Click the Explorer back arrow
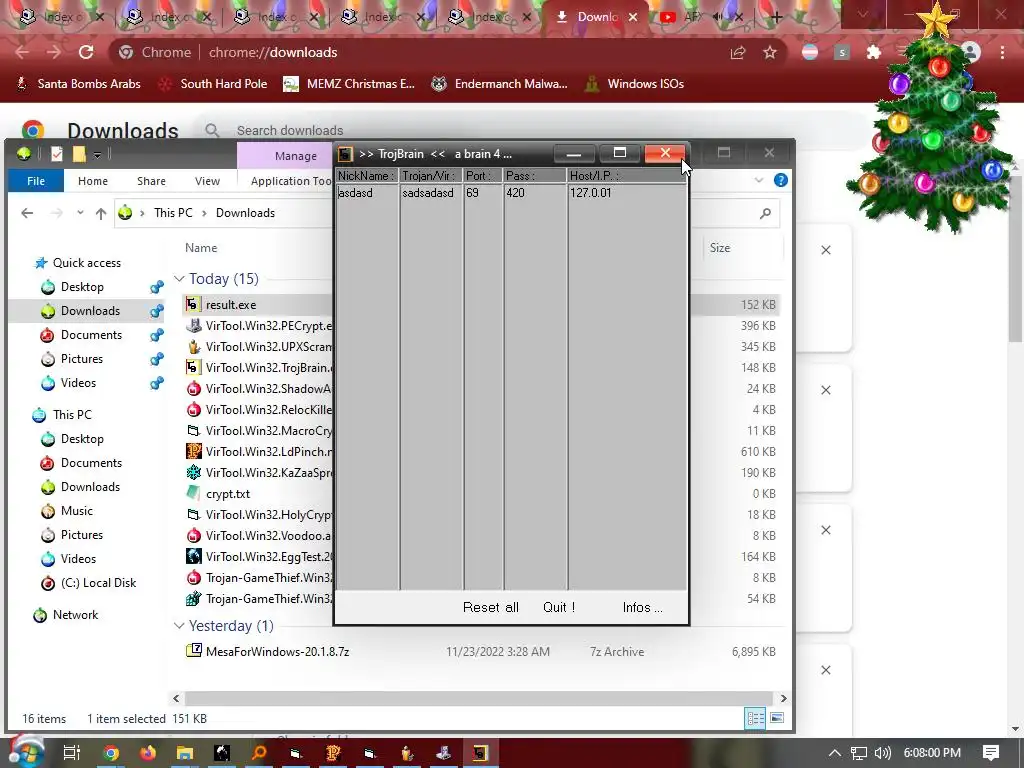 click(27, 213)
